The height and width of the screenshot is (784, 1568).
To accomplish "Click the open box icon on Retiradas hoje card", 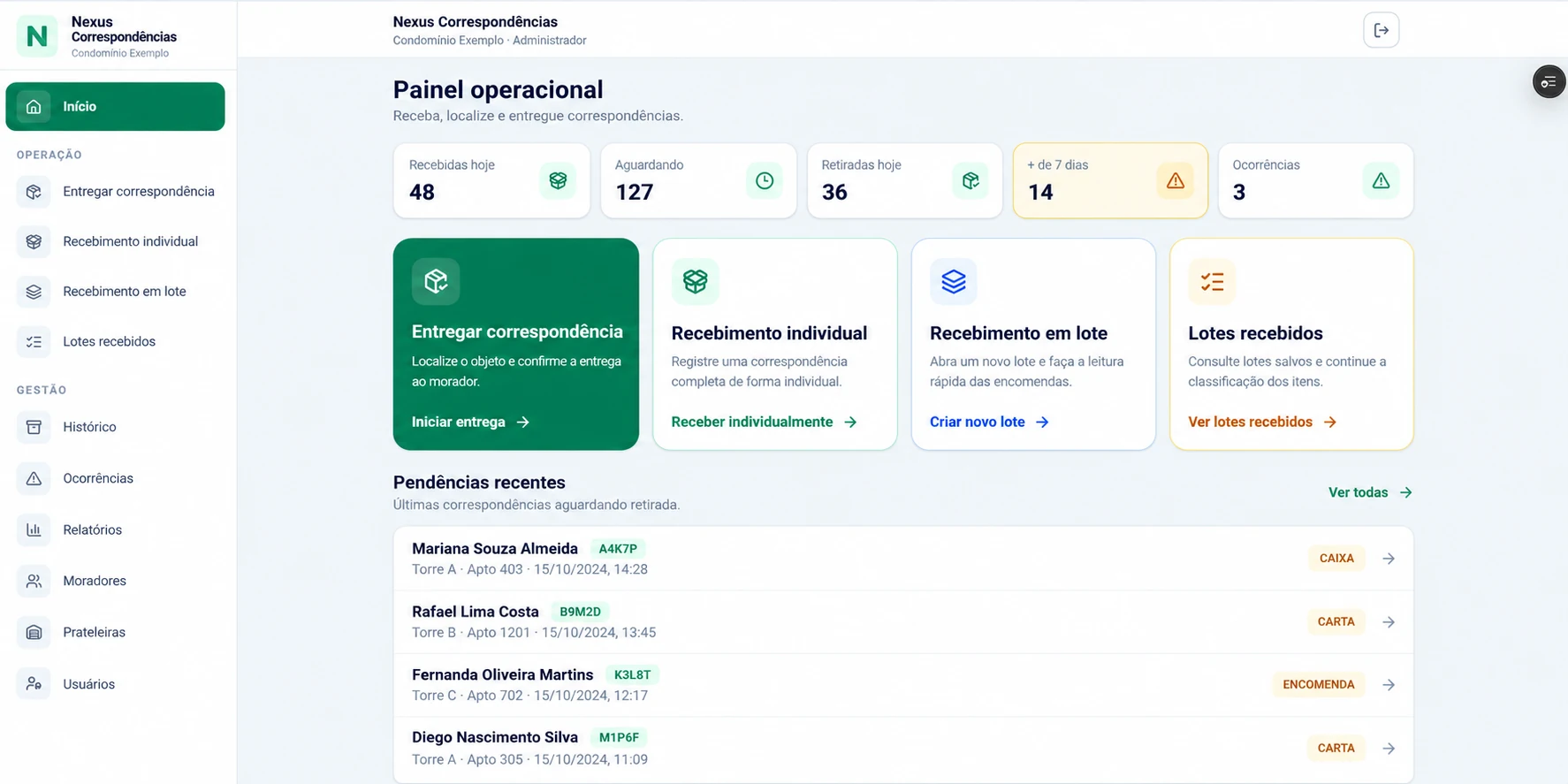I will coord(970,180).
